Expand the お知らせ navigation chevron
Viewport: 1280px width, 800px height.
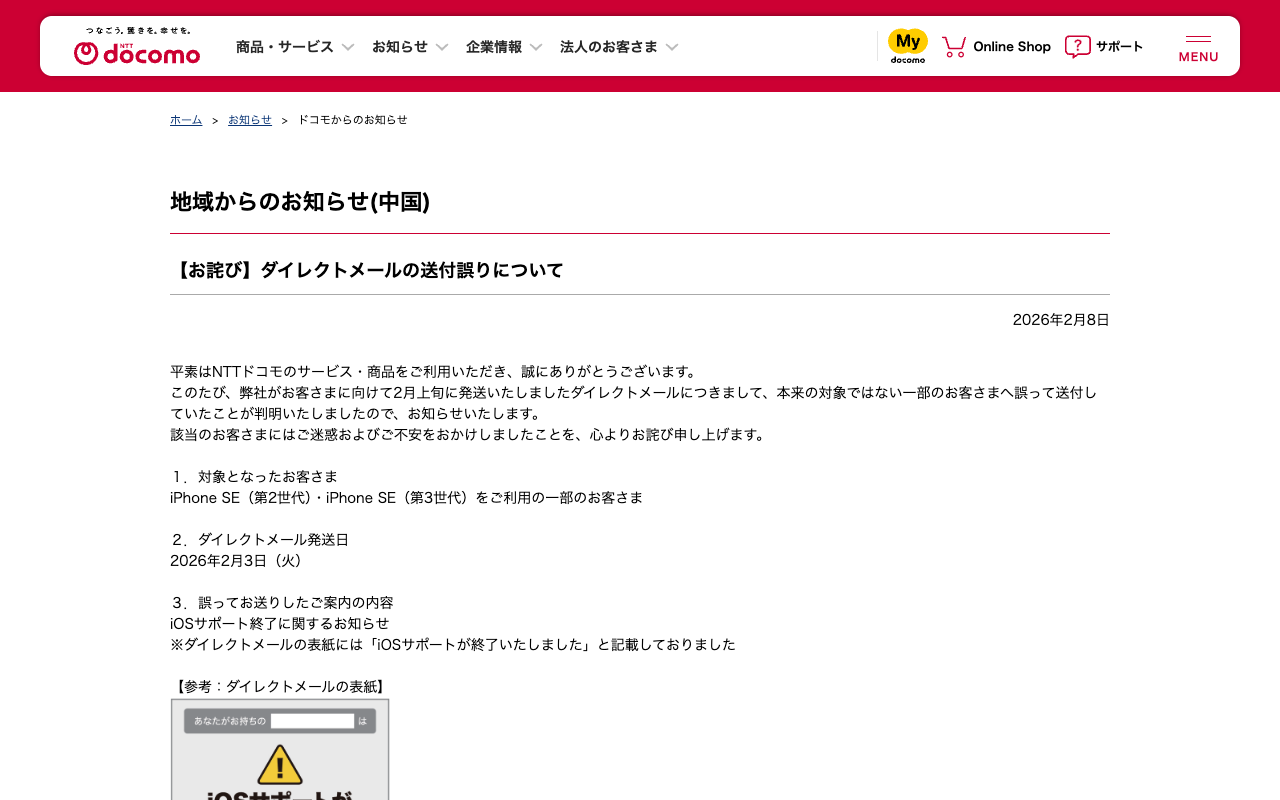[442, 47]
